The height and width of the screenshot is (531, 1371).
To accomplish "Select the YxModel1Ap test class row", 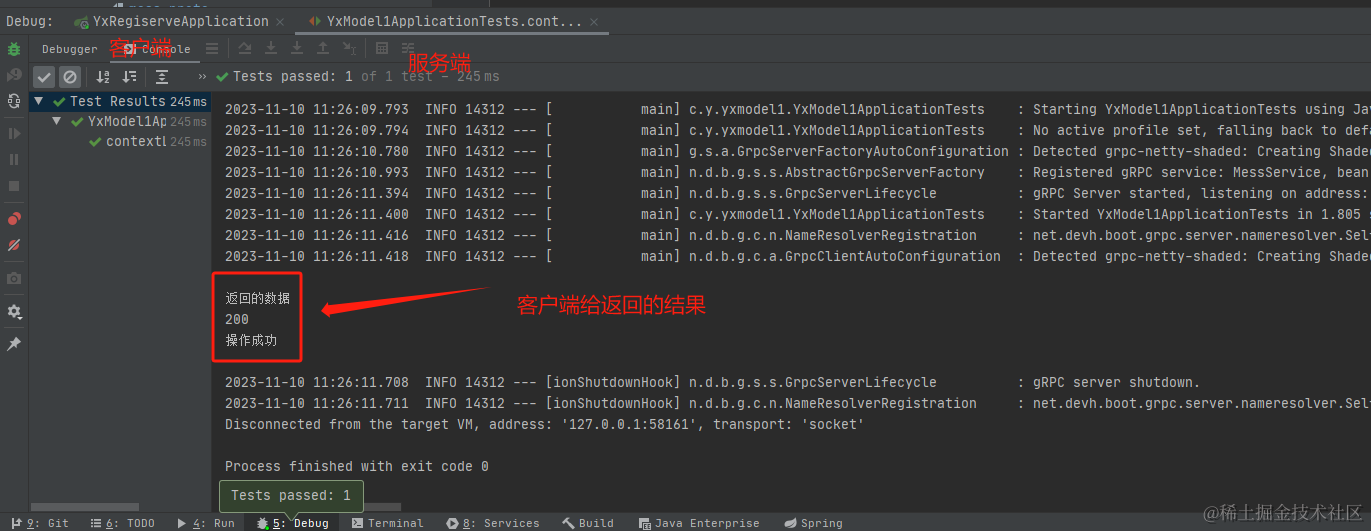I will click(120, 122).
